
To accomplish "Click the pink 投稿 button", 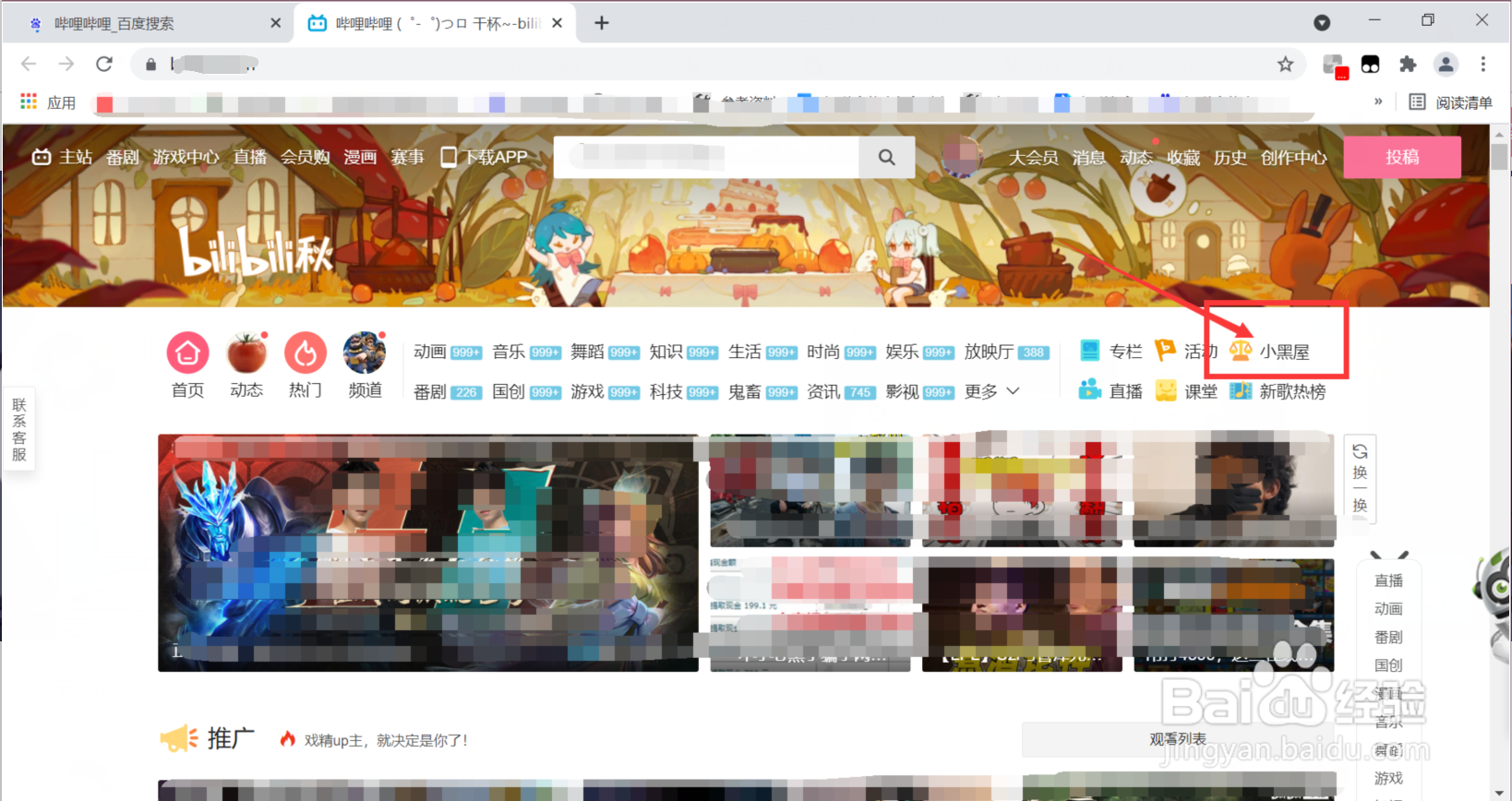I will pos(1402,157).
